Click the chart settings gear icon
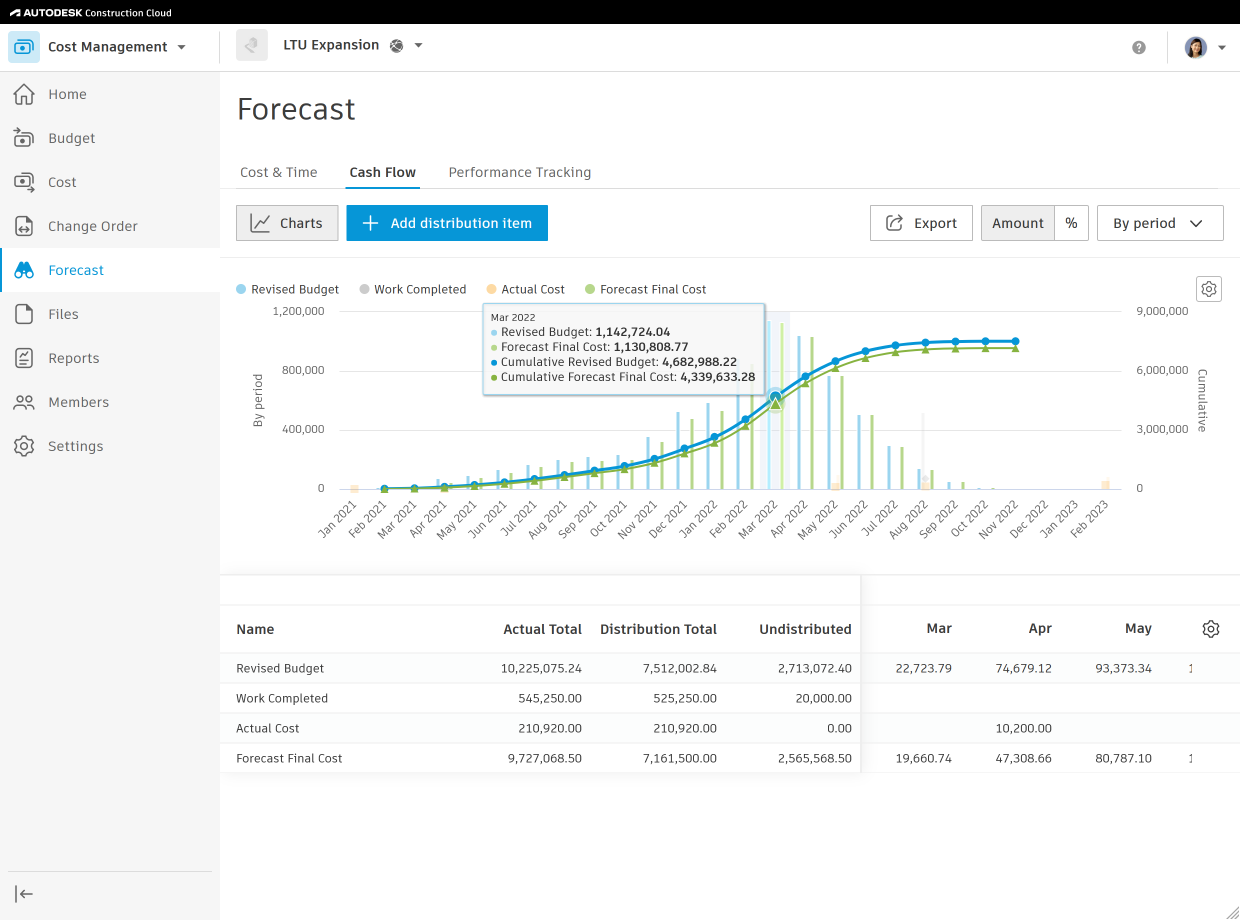Image resolution: width=1240 pixels, height=920 pixels. pyautogui.click(x=1209, y=289)
